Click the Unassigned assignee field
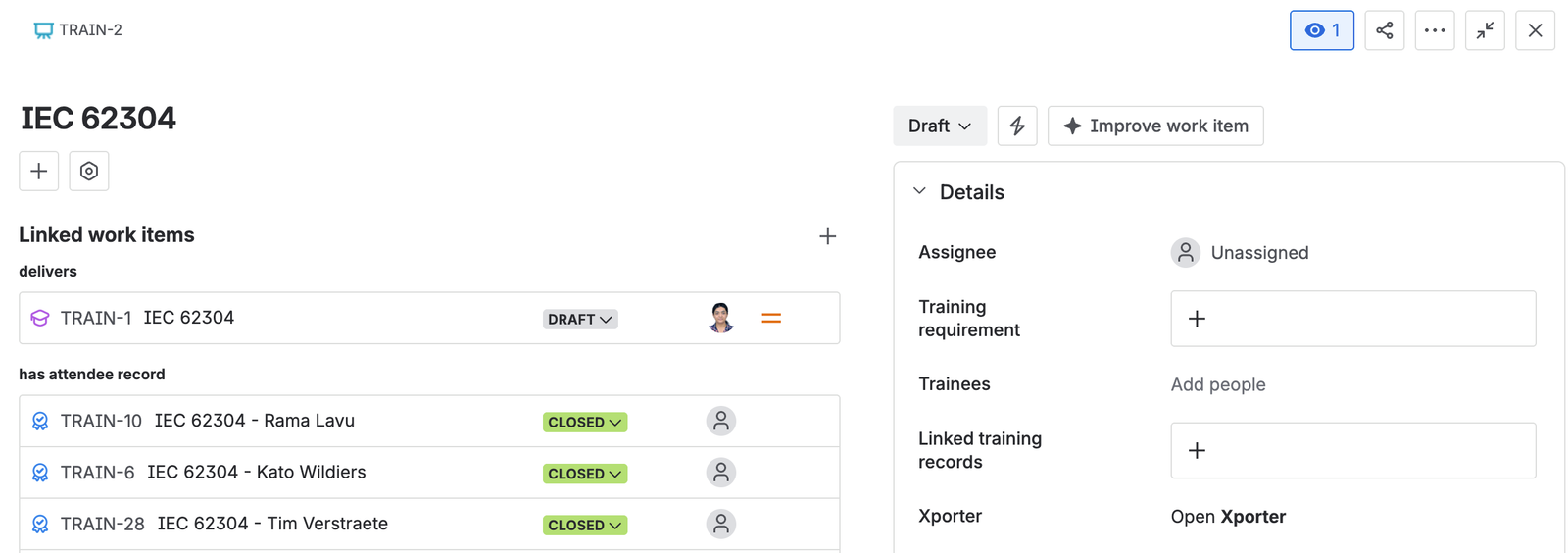The image size is (1568, 553). pyautogui.click(x=1240, y=252)
